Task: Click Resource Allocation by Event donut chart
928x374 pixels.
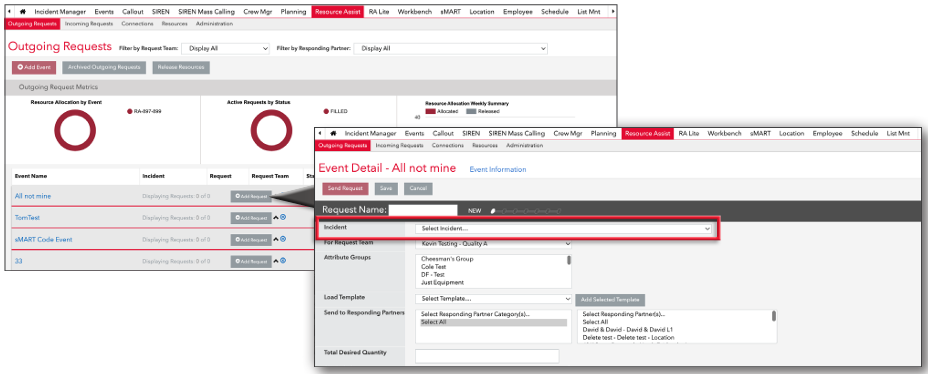Action: pos(75,130)
